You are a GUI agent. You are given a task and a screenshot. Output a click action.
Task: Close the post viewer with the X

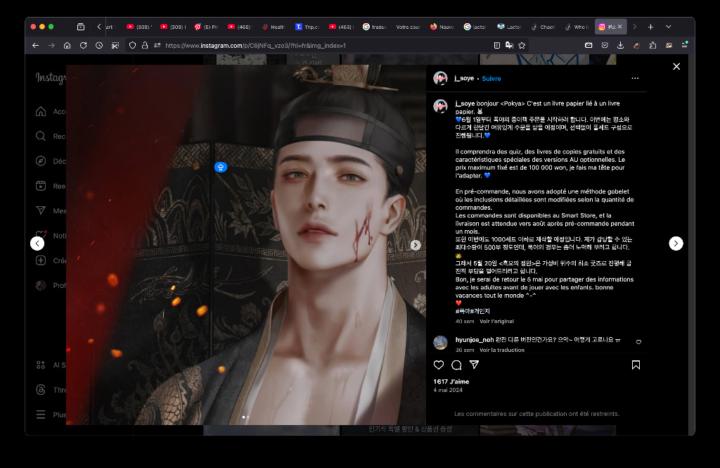tap(676, 66)
